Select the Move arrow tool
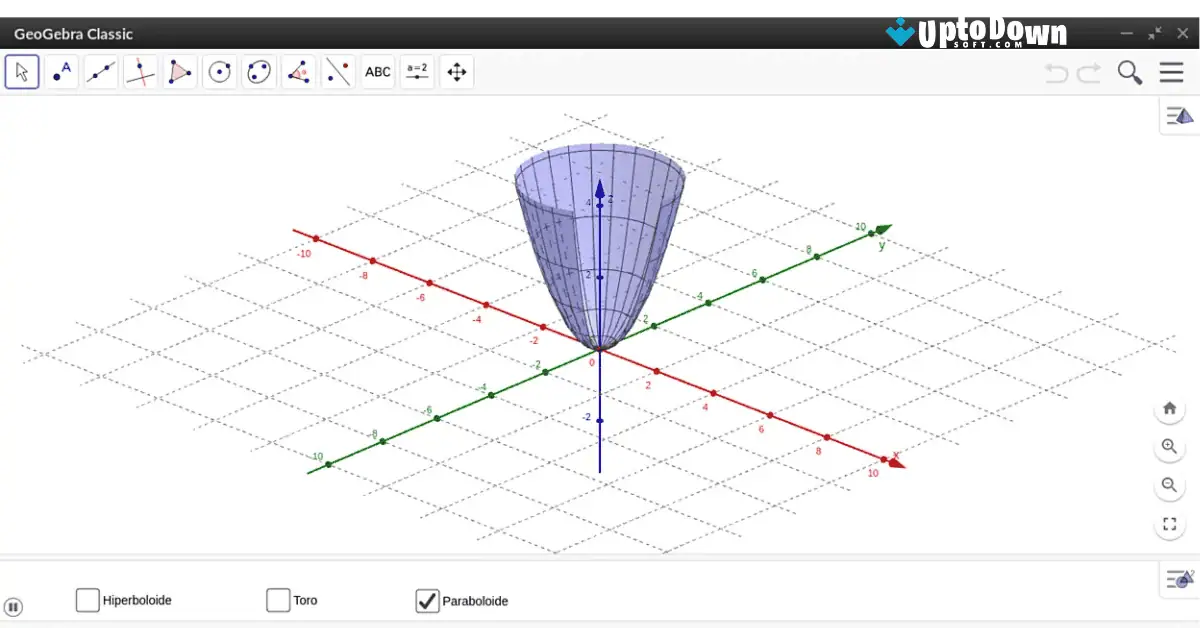 (22, 71)
